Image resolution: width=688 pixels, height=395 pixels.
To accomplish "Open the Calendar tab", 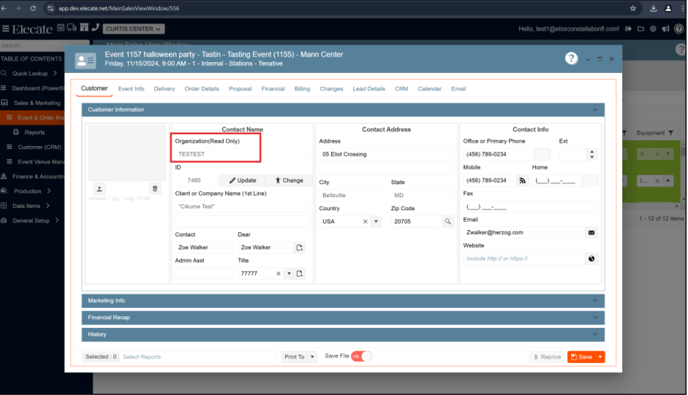I will pyautogui.click(x=429, y=89).
